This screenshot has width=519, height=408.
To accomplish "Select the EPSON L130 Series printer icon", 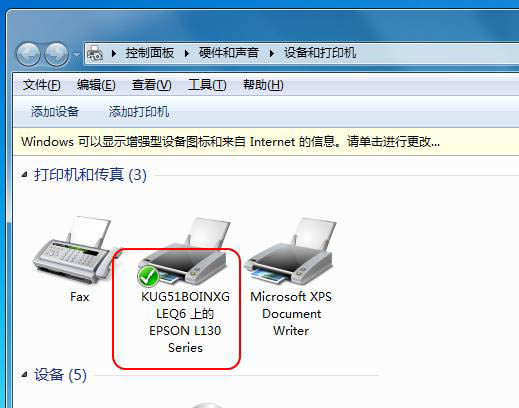I will tap(185, 252).
